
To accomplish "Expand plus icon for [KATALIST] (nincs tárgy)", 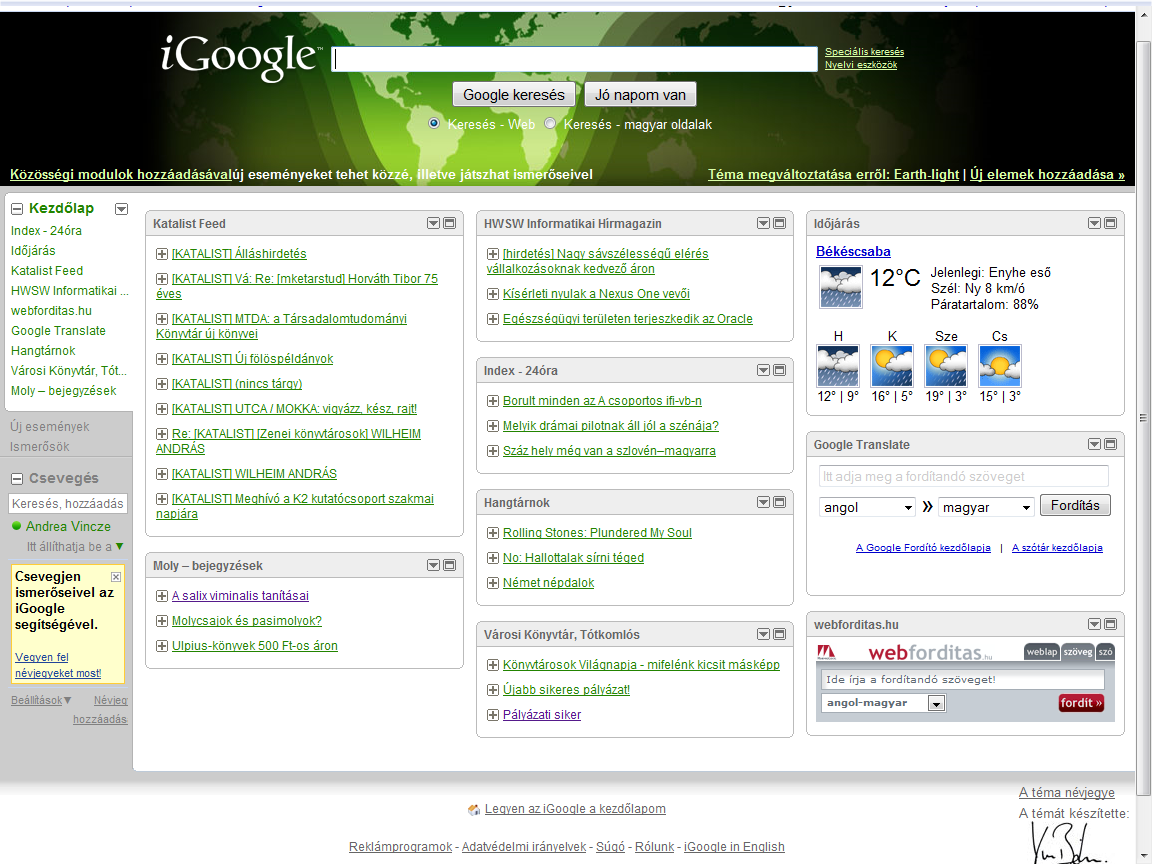I will click(x=162, y=384).
